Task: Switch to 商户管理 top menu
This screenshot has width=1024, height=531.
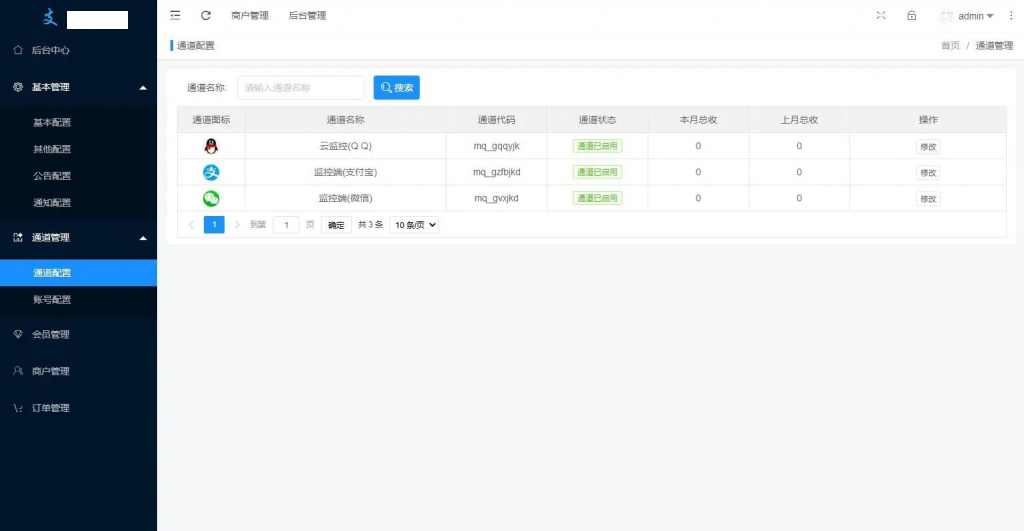Action: (249, 16)
